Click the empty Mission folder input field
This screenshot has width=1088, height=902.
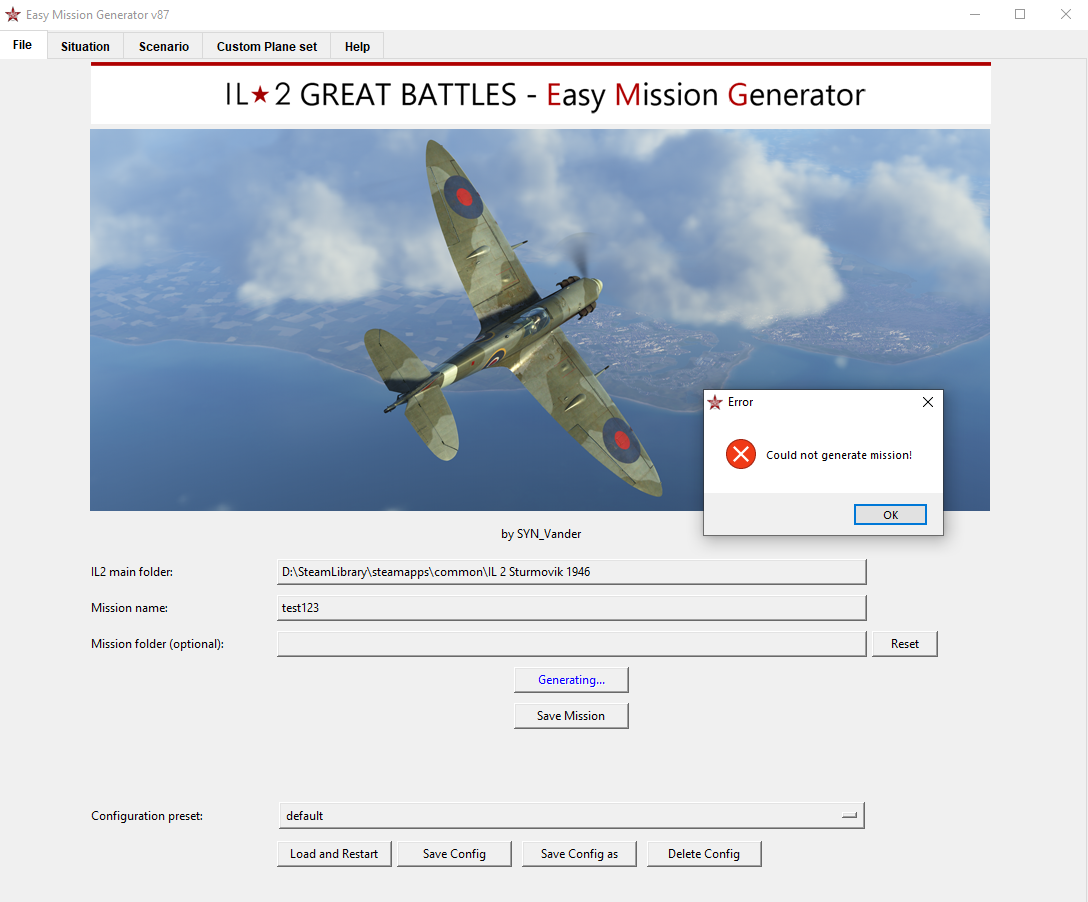[571, 644]
